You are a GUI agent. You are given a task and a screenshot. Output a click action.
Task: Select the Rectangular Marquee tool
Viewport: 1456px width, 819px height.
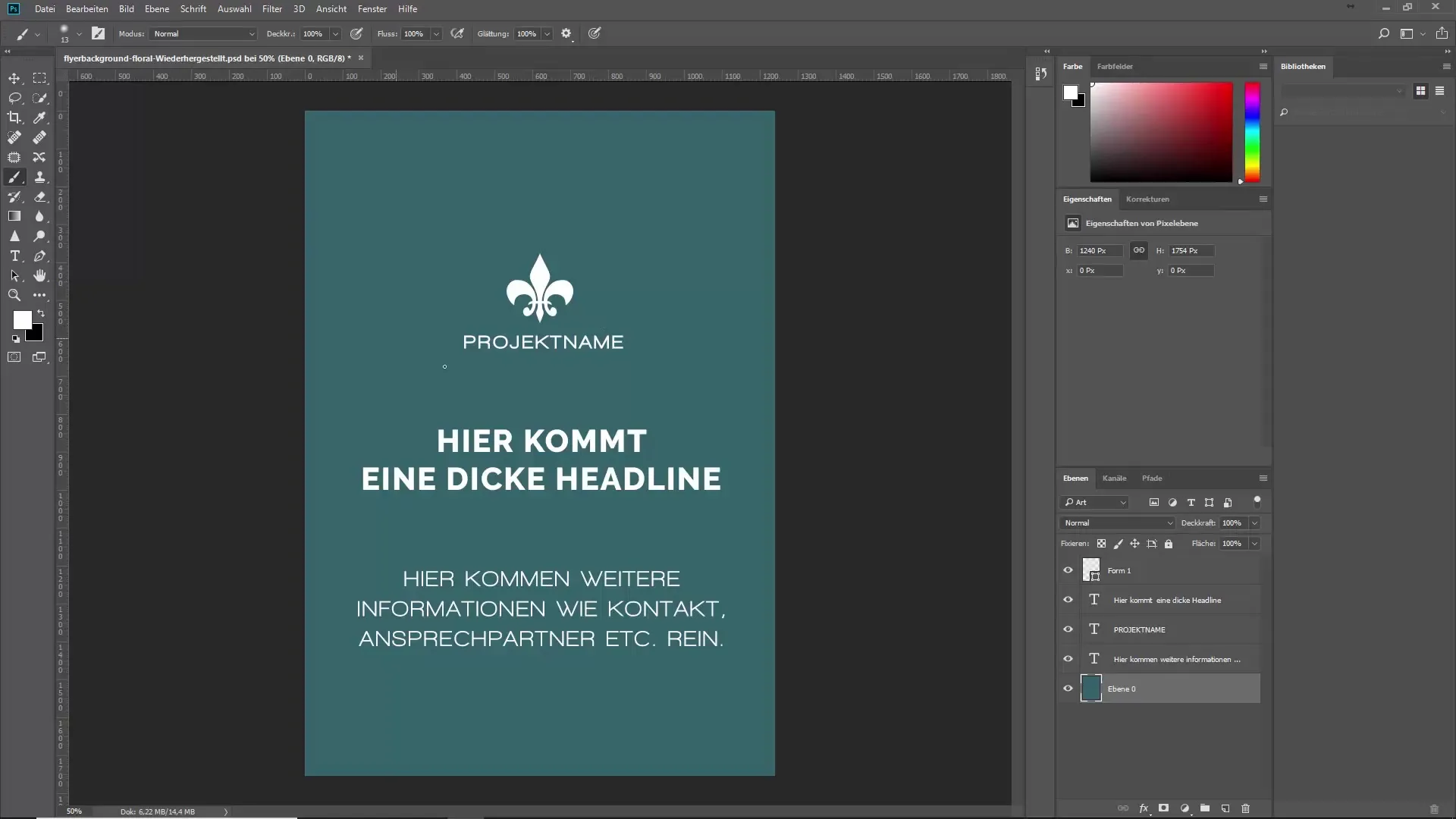click(x=39, y=78)
